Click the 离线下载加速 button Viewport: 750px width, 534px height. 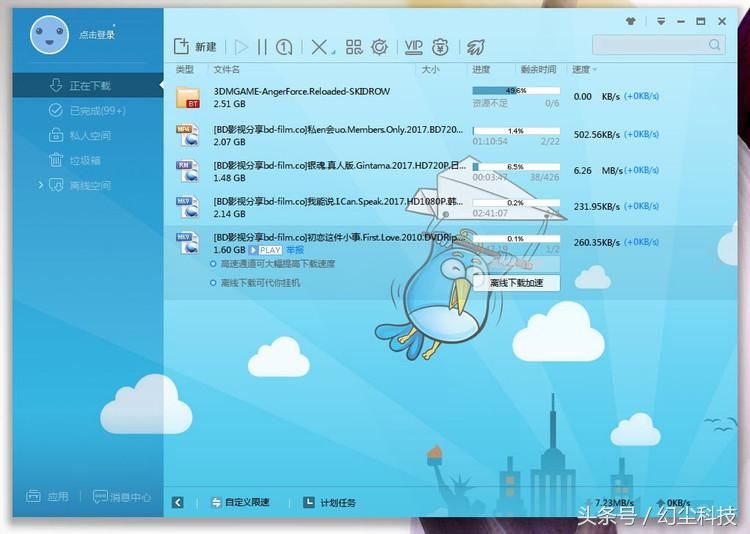(516, 283)
